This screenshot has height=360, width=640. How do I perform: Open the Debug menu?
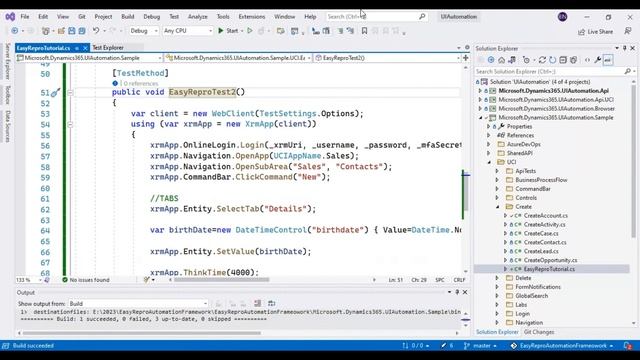point(151,17)
